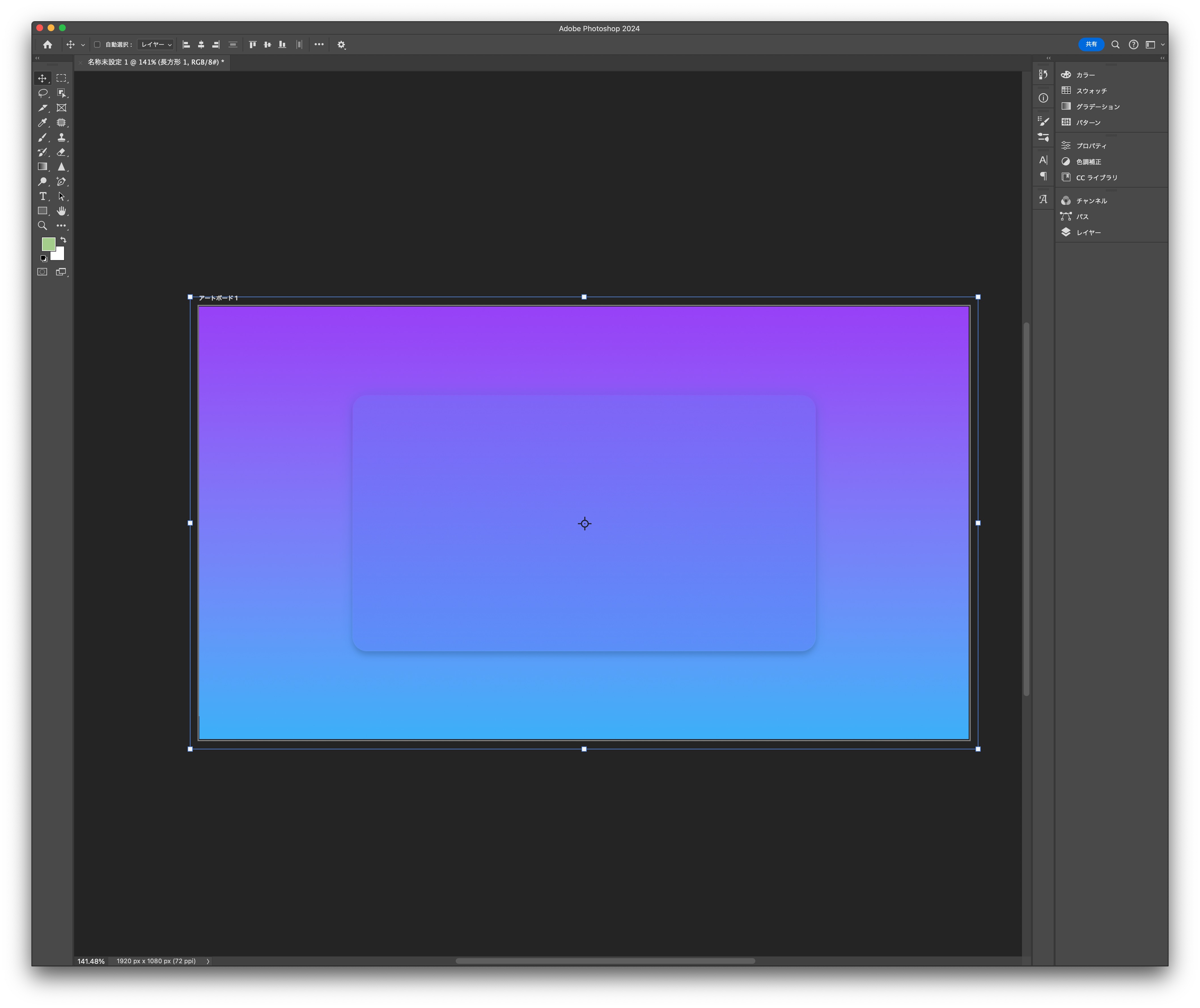Align vertical centers in options bar
The height and width of the screenshot is (1008, 1200).
point(268,44)
